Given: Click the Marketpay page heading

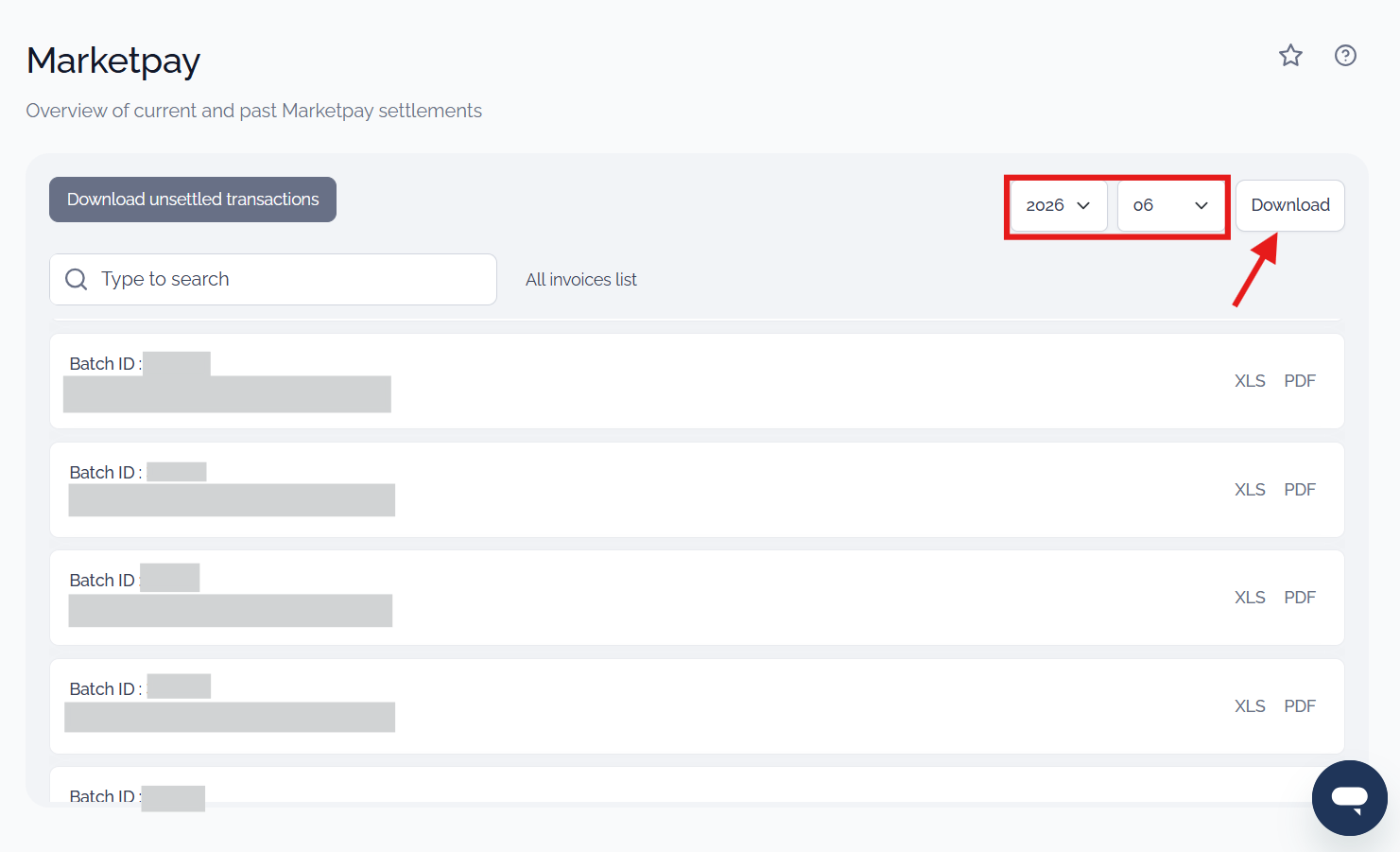Looking at the screenshot, I should pos(113,61).
